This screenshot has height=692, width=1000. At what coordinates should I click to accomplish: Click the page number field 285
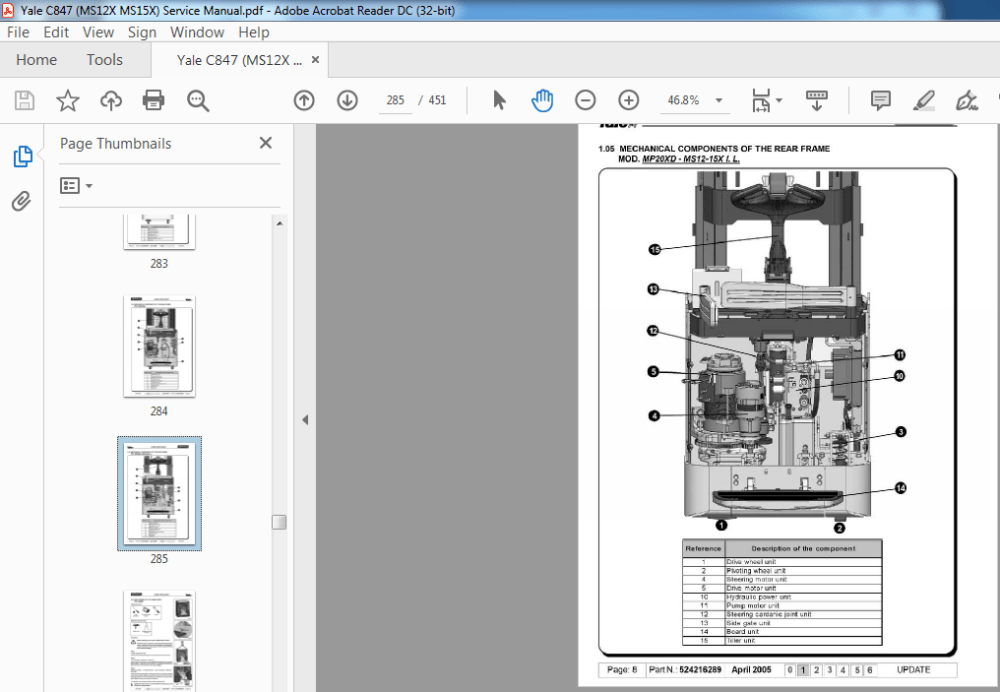(x=395, y=100)
